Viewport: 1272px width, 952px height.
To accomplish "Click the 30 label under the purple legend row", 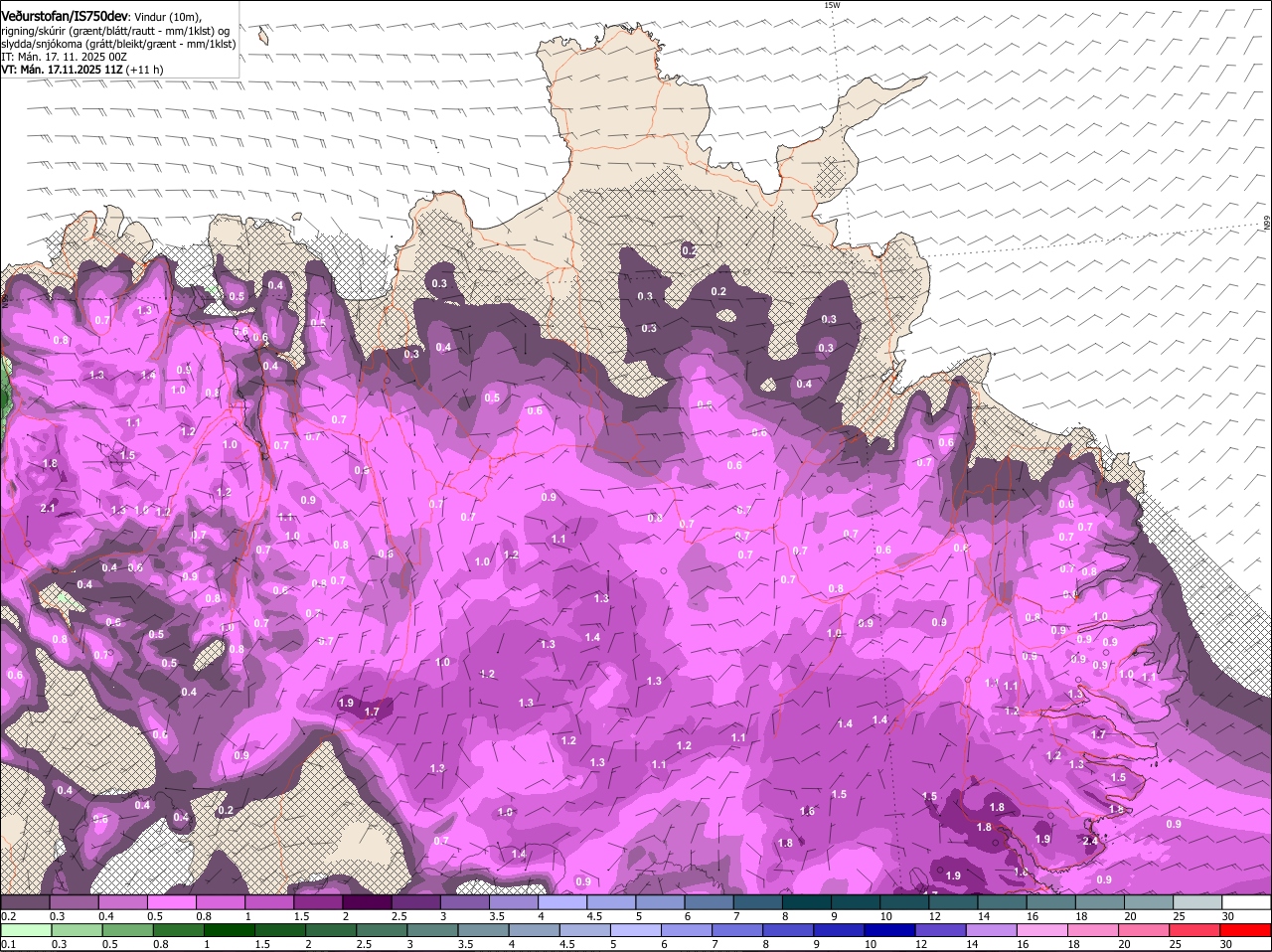I will tap(1228, 915).
